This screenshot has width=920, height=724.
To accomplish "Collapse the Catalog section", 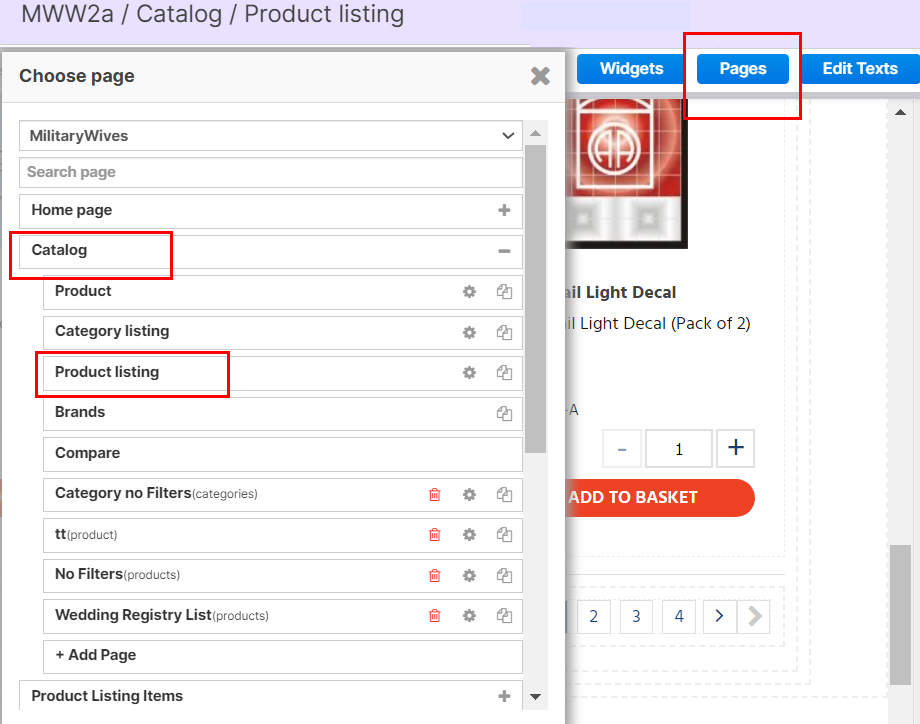I will 504,251.
